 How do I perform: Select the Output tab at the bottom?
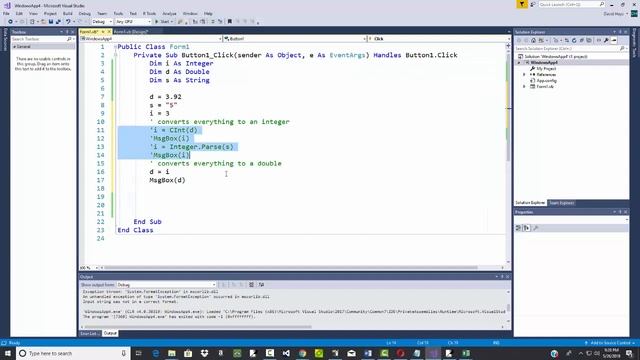point(110,333)
